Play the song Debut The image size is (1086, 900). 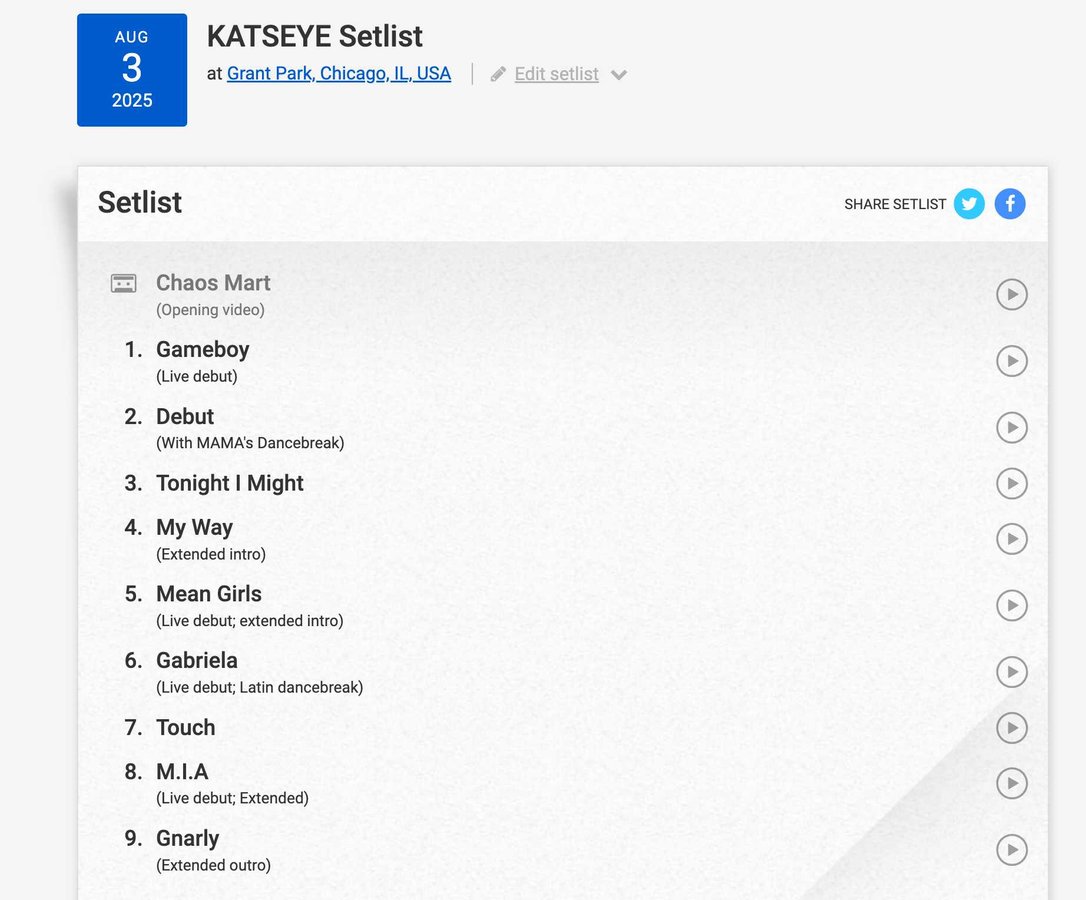[x=1011, y=427]
